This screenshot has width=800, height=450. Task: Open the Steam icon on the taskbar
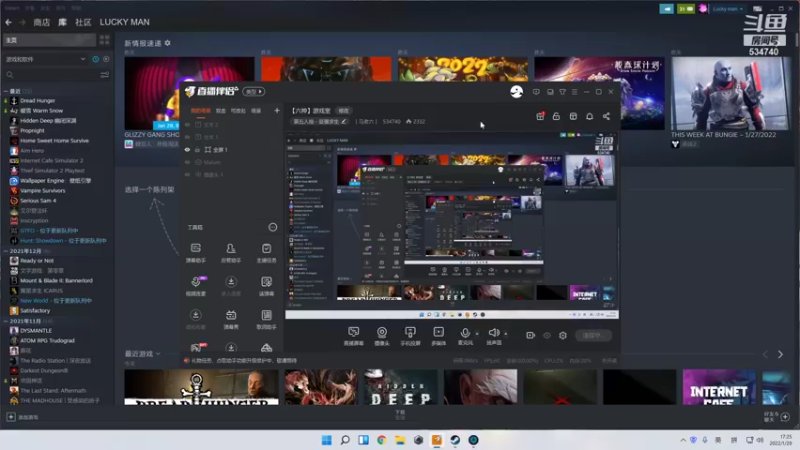455,440
